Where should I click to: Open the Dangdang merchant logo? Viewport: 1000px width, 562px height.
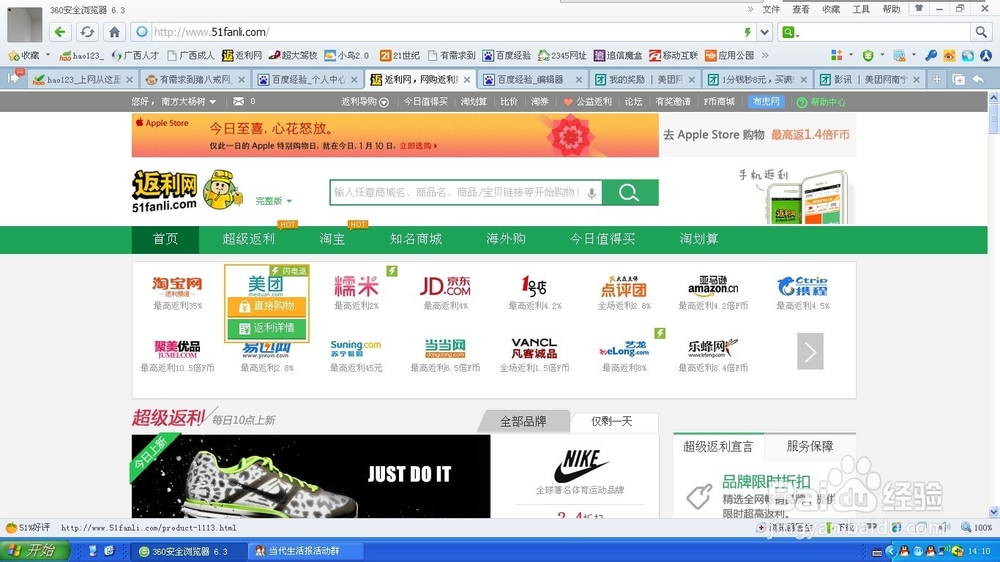(445, 348)
